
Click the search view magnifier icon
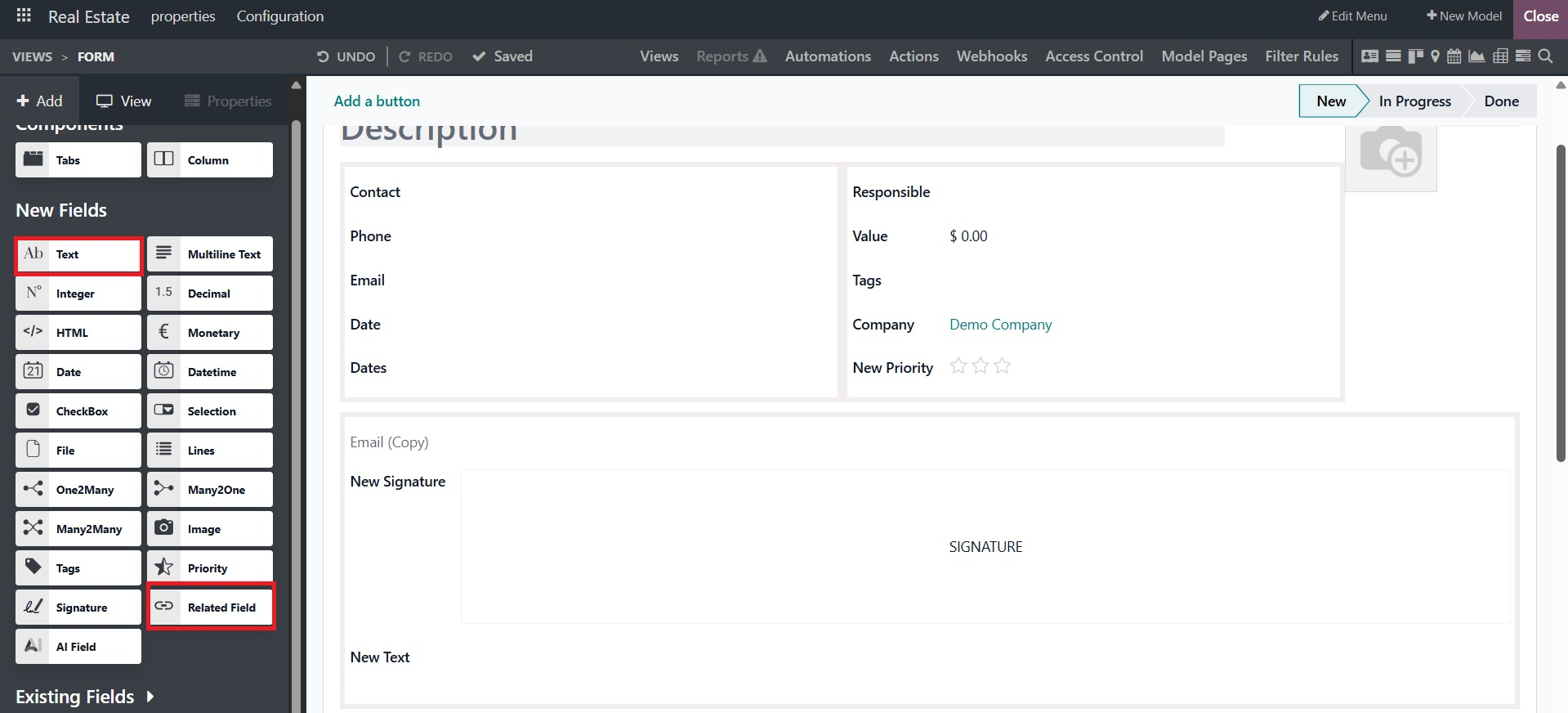1545,56
